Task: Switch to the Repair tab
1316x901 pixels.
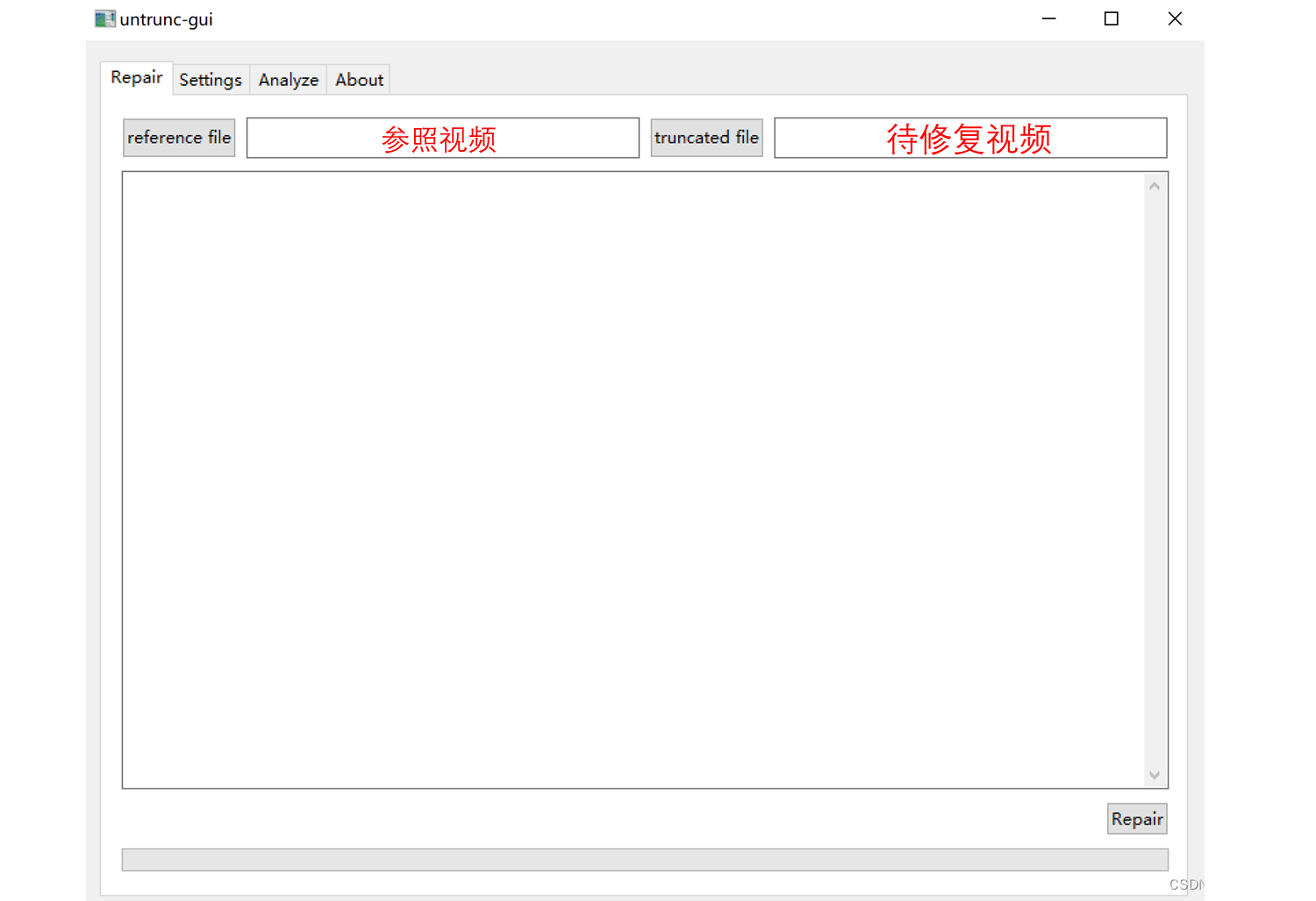Action: (137, 77)
